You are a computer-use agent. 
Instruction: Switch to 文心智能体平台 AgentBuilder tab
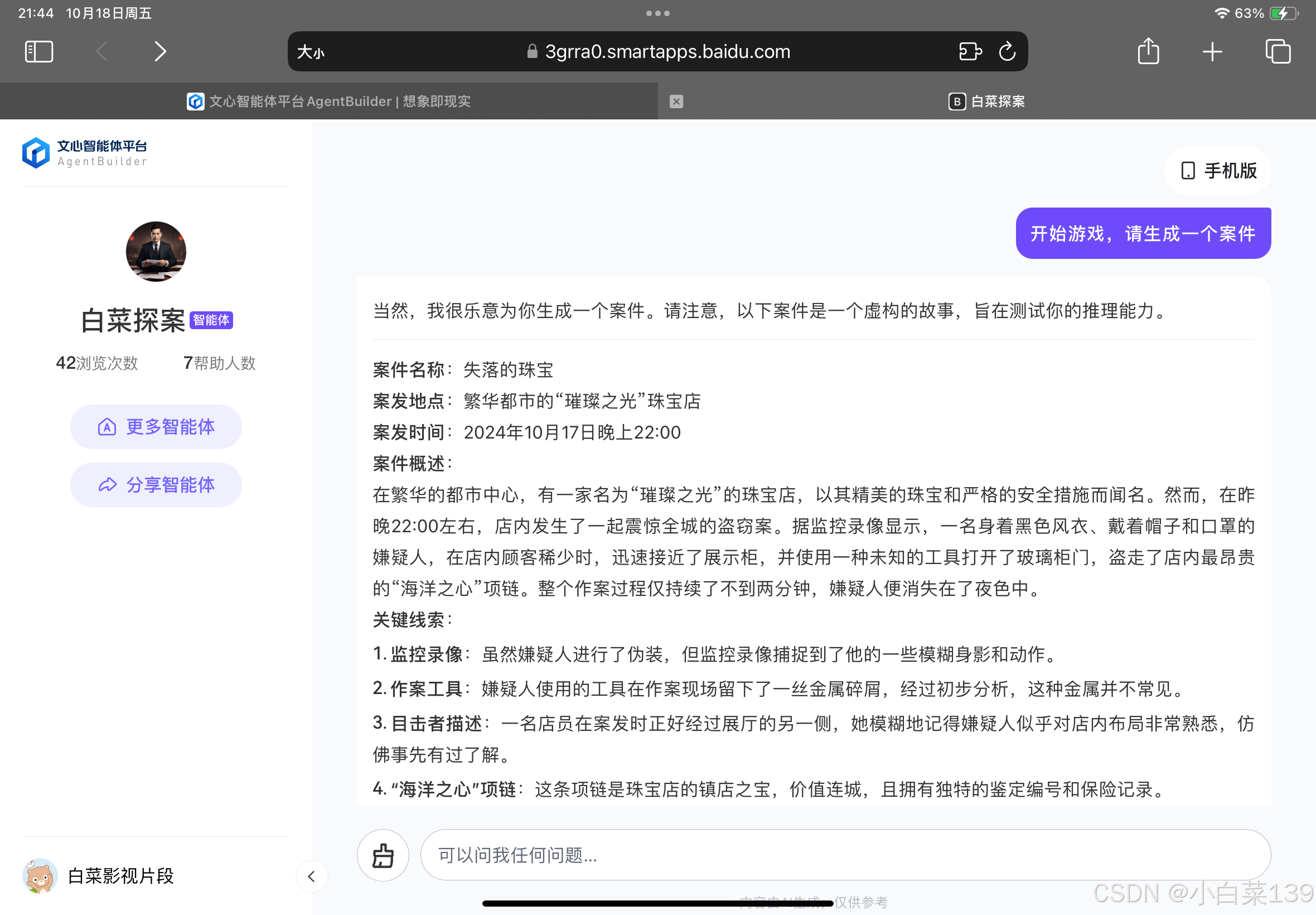coord(329,102)
